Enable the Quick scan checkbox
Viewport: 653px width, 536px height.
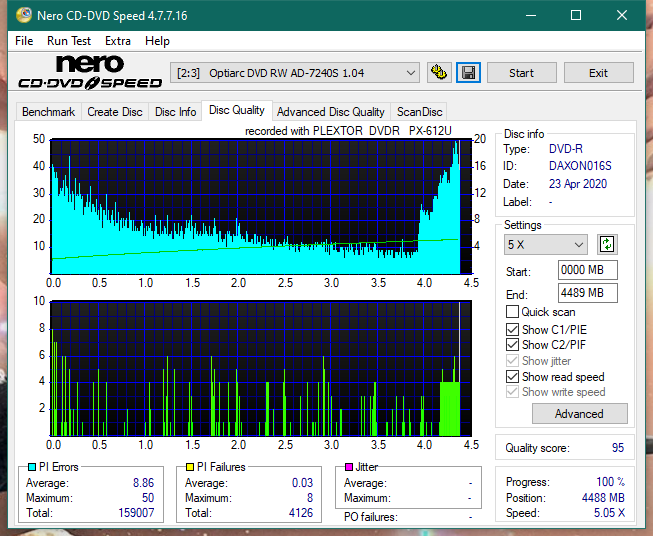click(x=512, y=312)
